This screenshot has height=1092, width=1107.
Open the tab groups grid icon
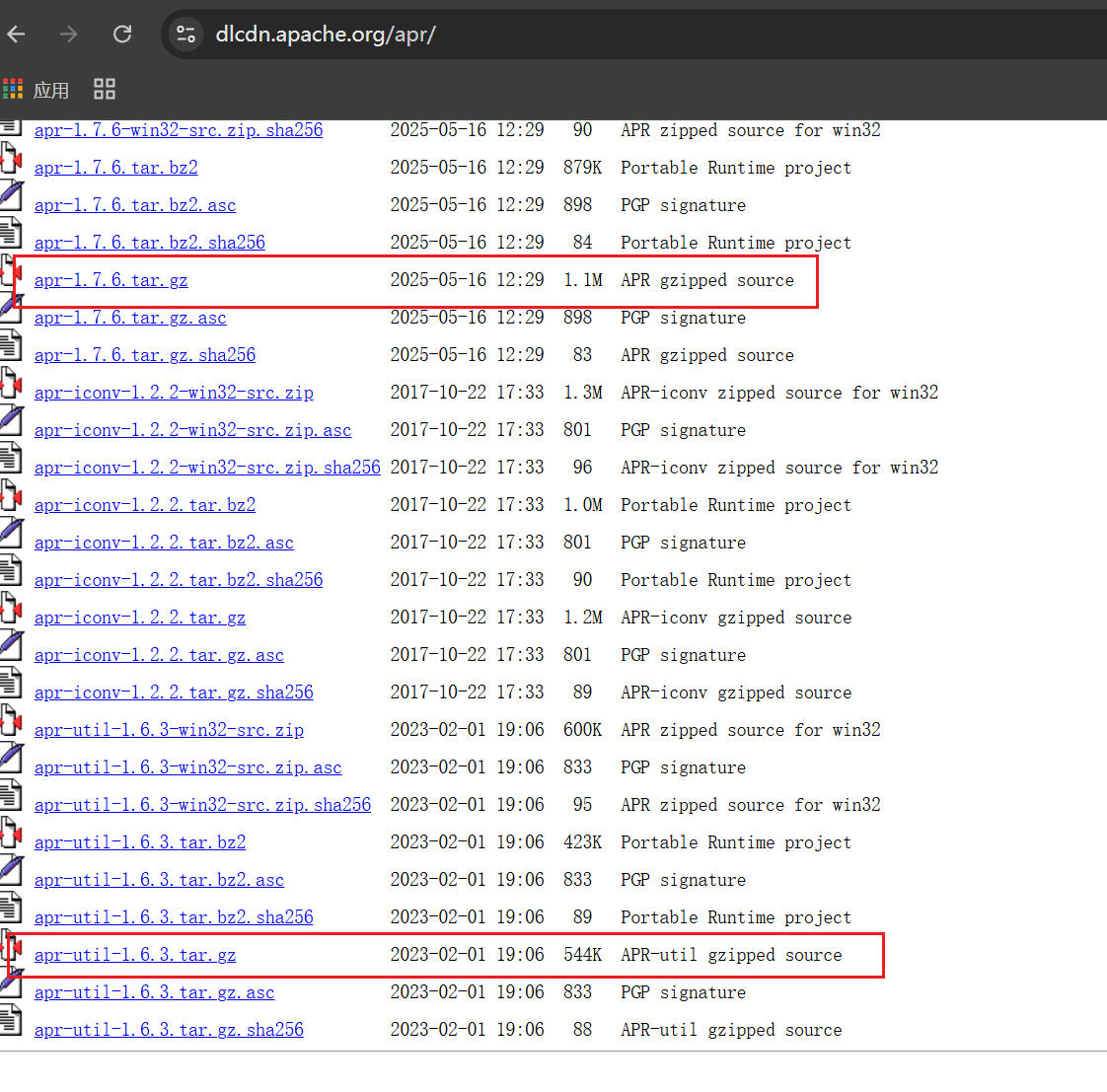104,89
